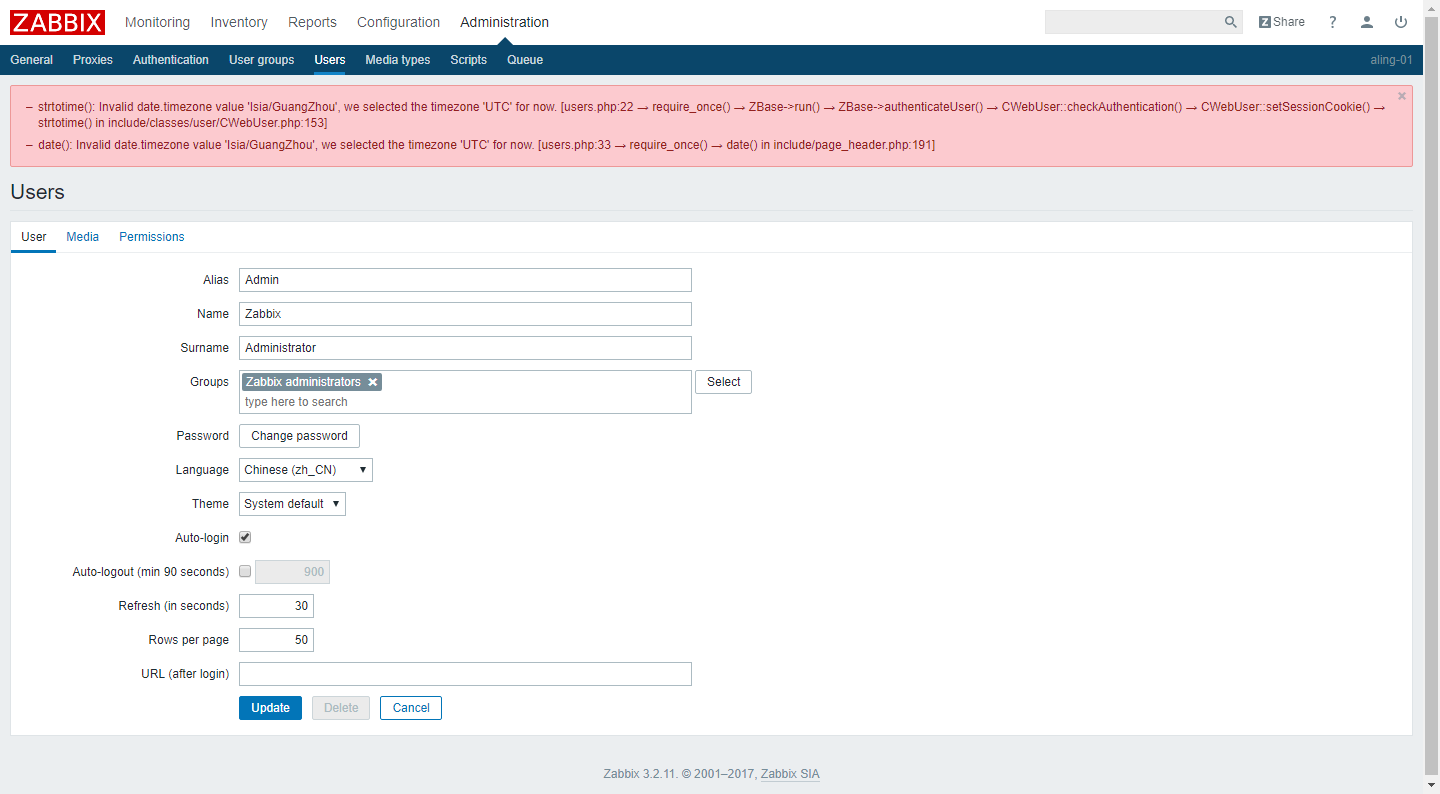Go to the Users submenu

pos(330,60)
